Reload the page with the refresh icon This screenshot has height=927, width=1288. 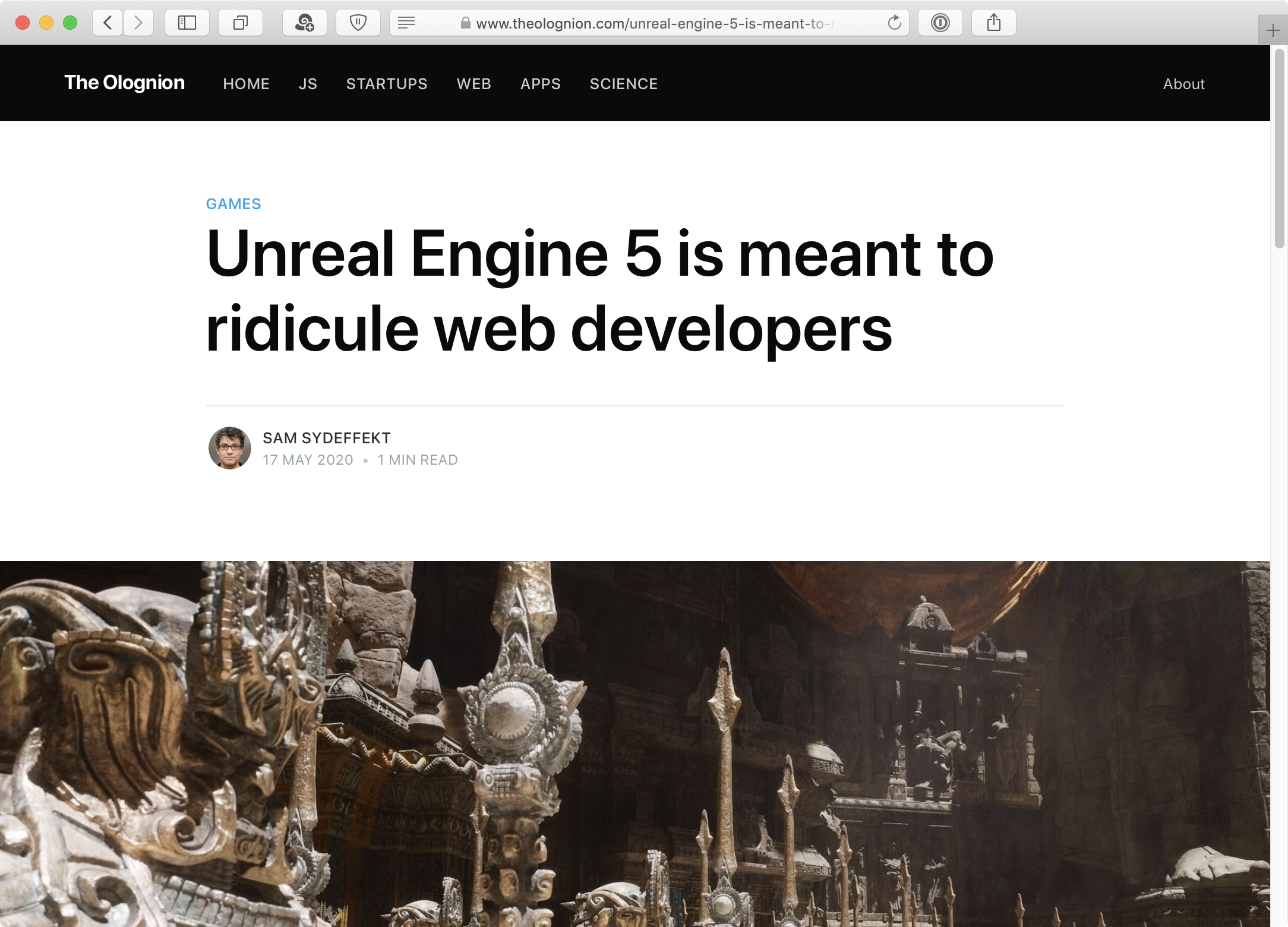[x=894, y=23]
